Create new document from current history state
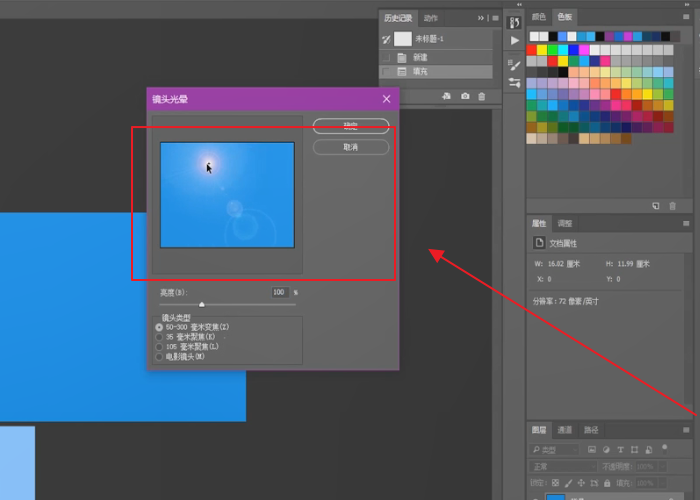 click(446, 96)
